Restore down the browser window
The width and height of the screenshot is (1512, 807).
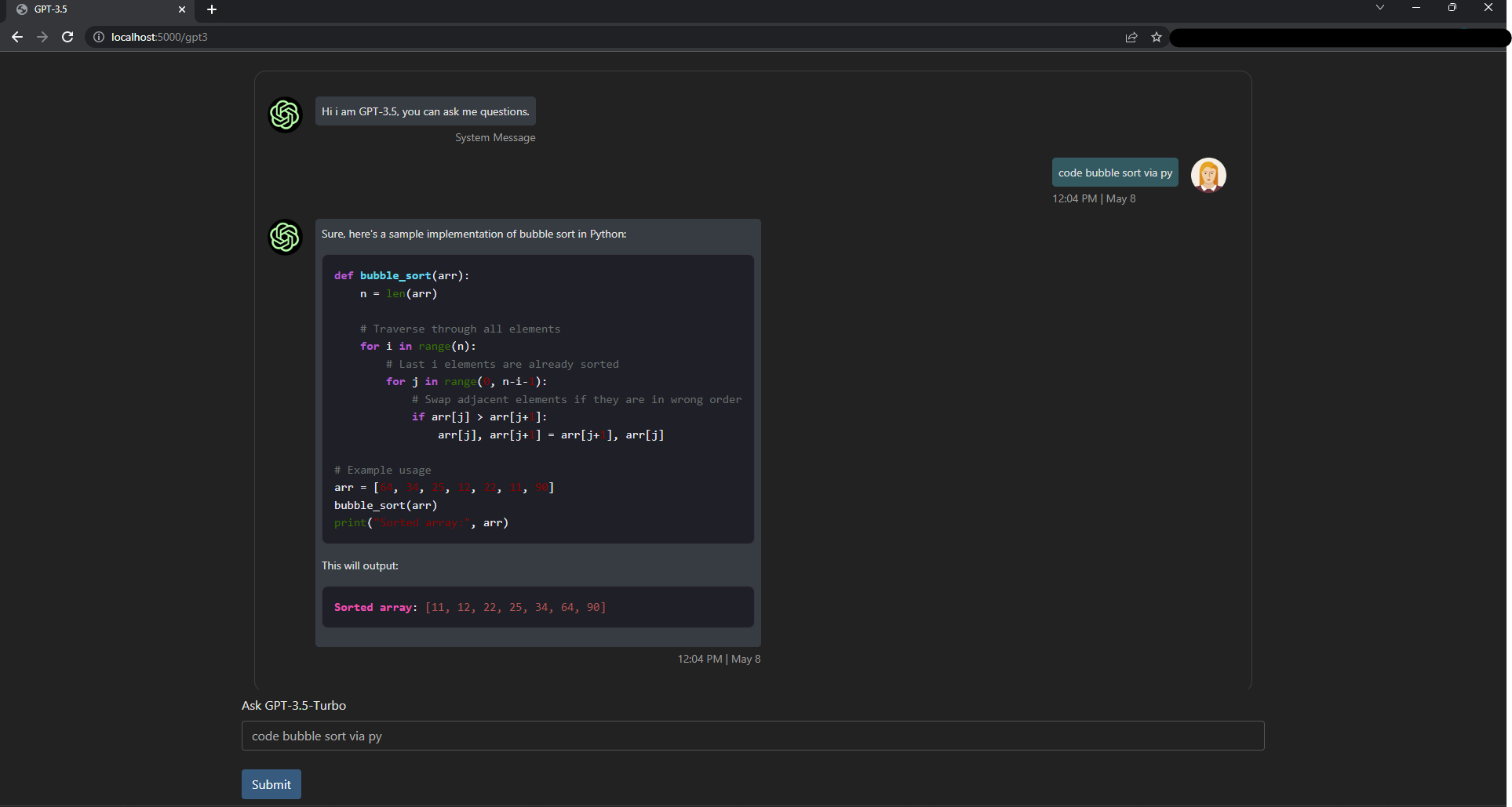[1452, 8]
